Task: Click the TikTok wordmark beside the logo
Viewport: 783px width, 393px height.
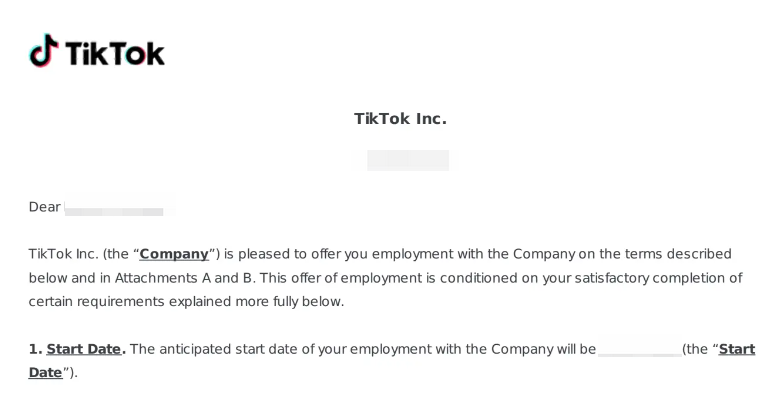Action: click(115, 53)
